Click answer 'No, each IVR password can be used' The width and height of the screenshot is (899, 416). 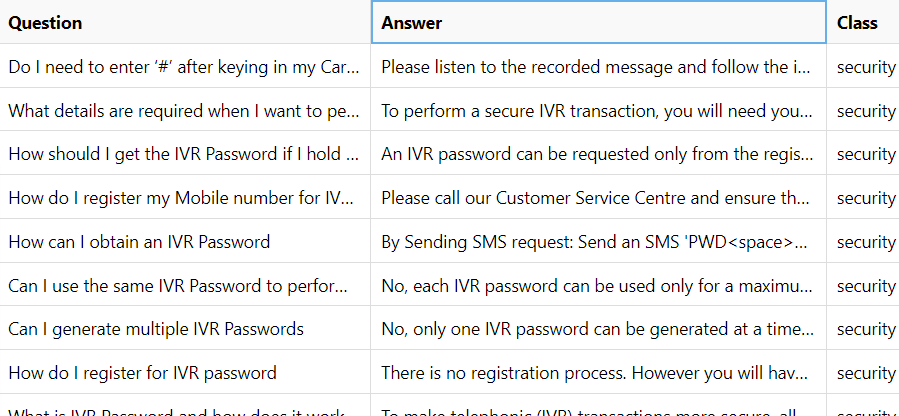click(x=599, y=285)
